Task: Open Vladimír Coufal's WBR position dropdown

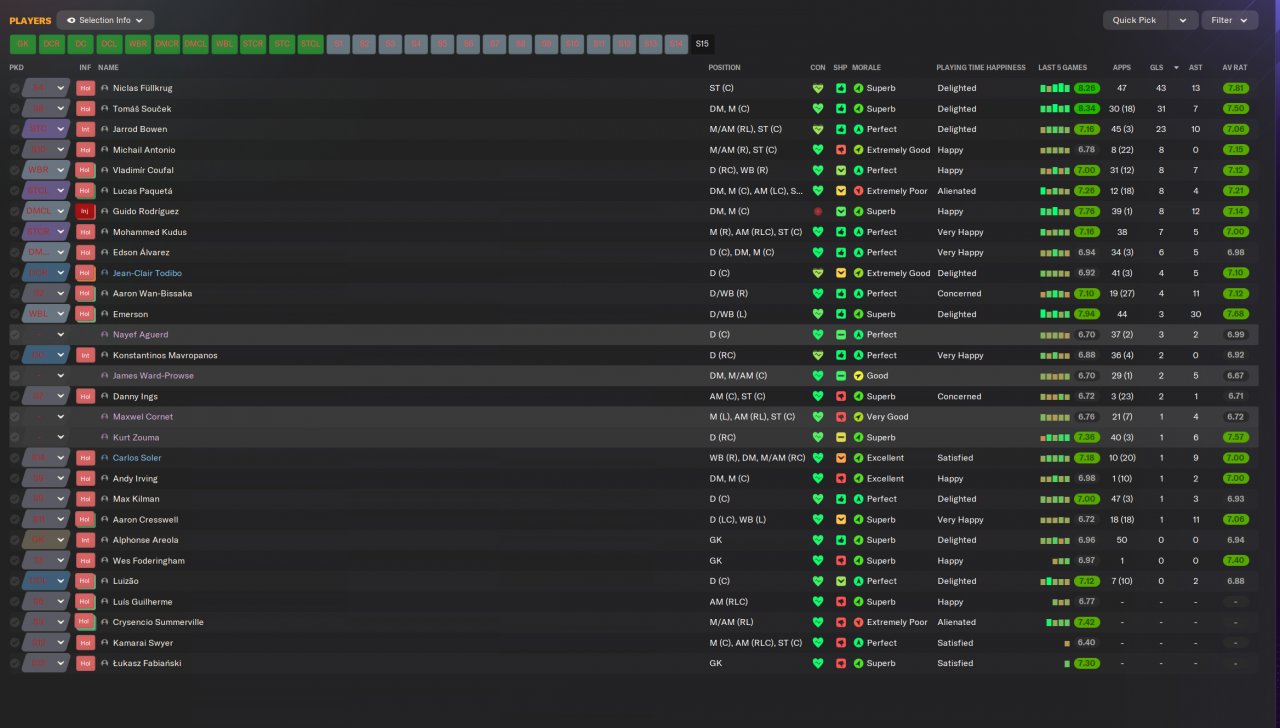Action: point(60,170)
